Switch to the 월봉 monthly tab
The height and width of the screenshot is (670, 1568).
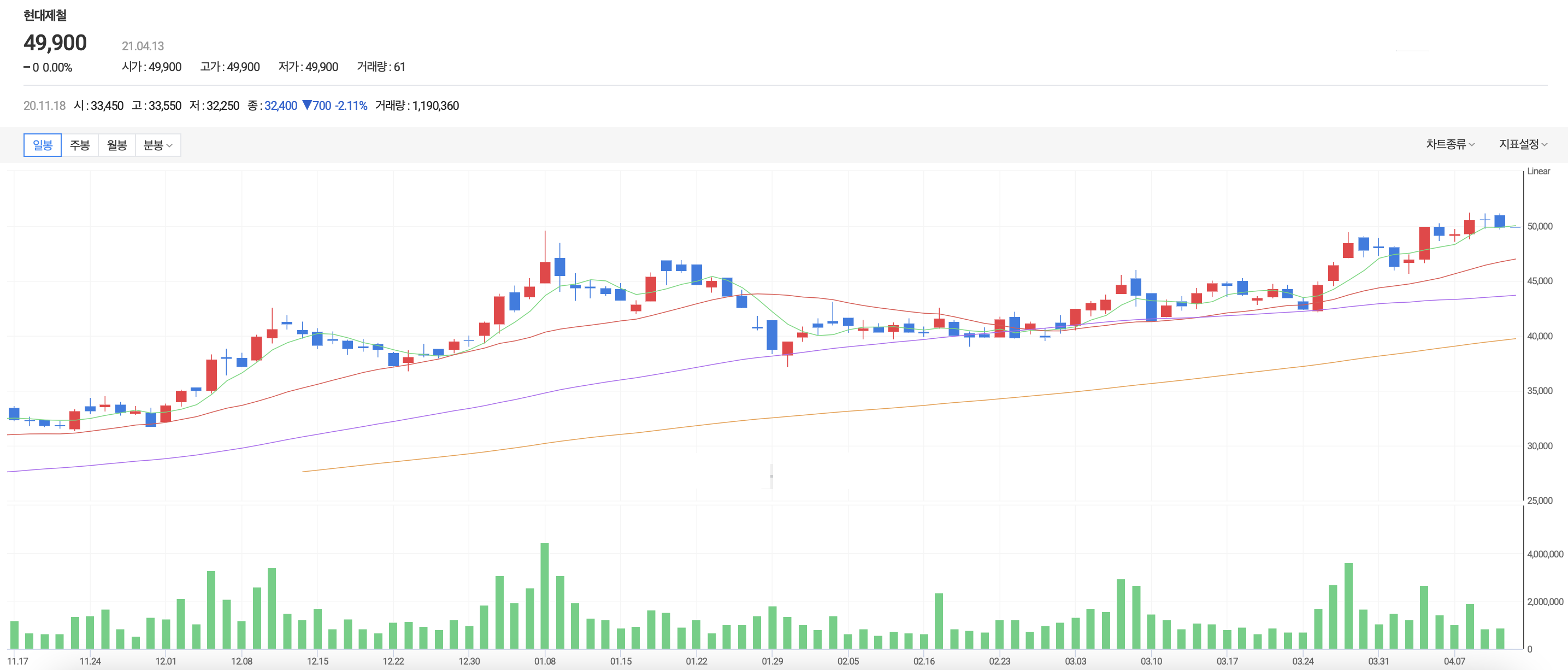coord(117,145)
